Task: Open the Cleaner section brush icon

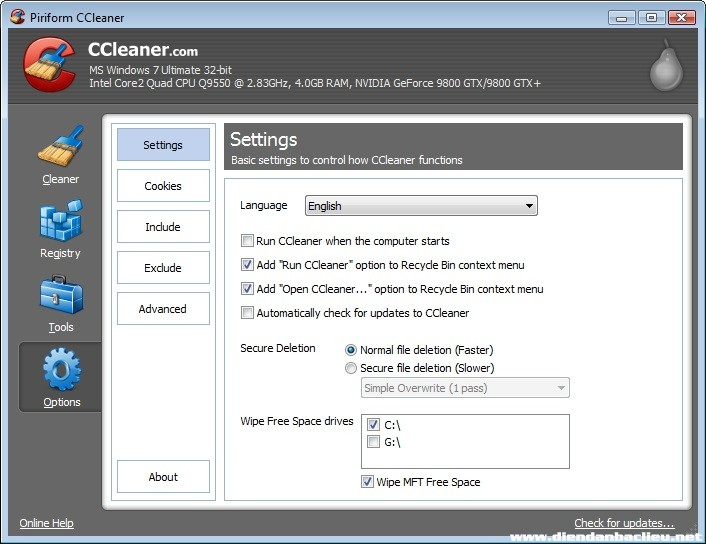Action: click(60, 147)
